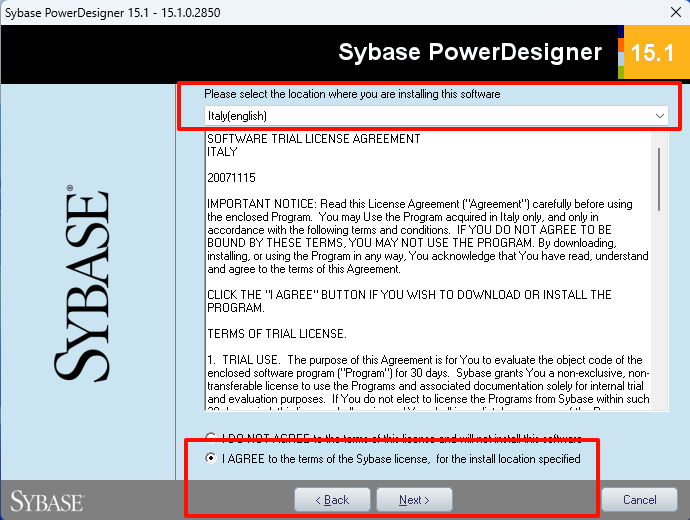Click the Sybase logo in the bottom-left footer
This screenshot has width=690, height=520.
pyautogui.click(x=47, y=501)
